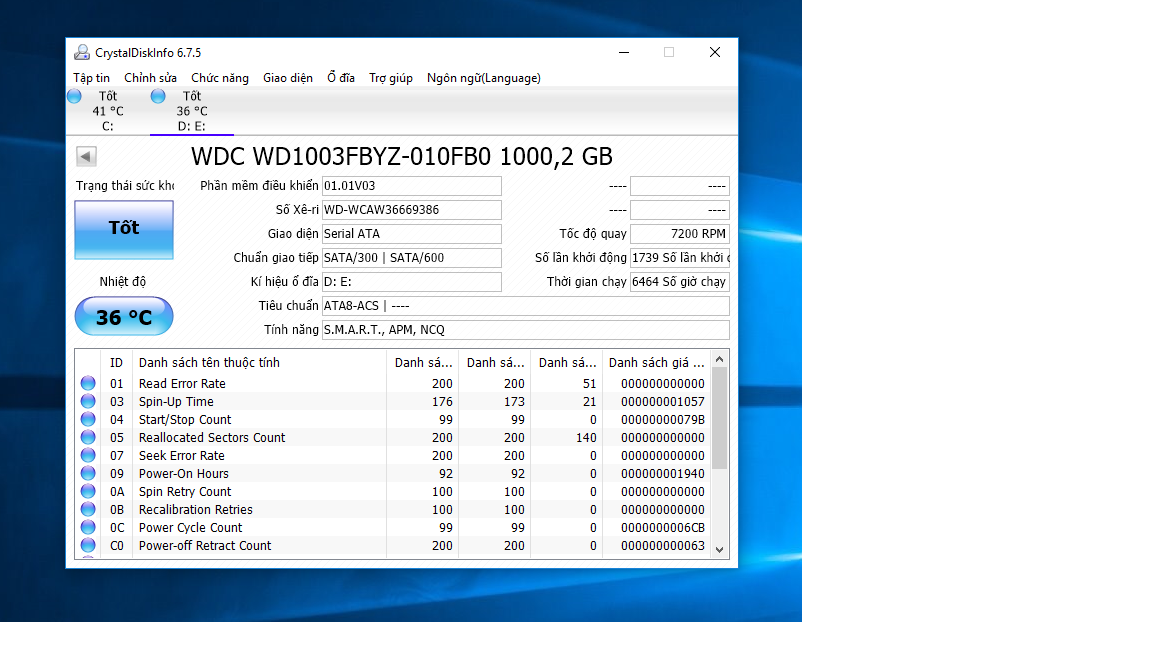The height and width of the screenshot is (648, 1152).
Task: Select the Power-off Retract Count row name
Action: (x=205, y=546)
